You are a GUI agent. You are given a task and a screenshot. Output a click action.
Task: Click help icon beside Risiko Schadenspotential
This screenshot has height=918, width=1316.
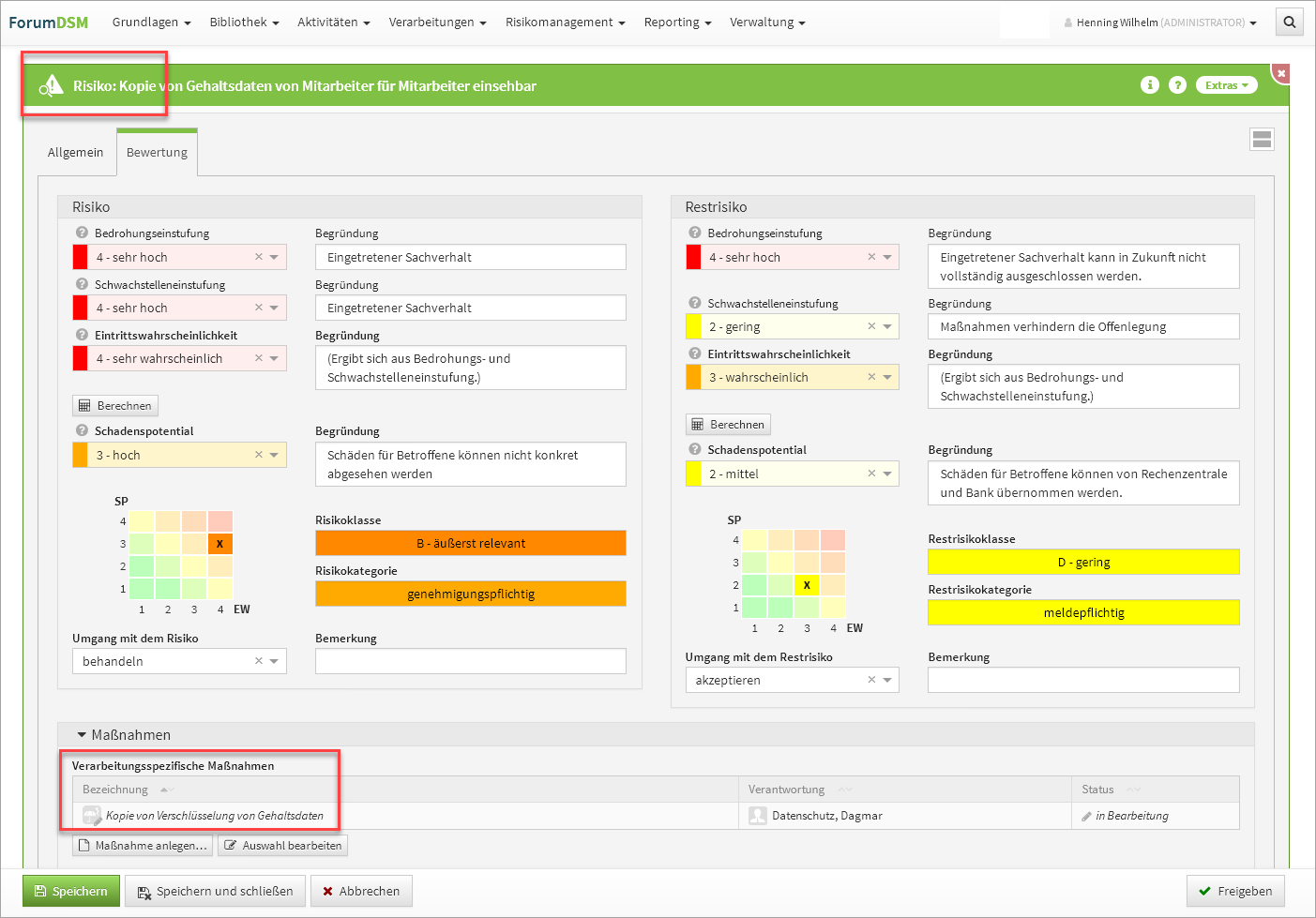[x=82, y=431]
